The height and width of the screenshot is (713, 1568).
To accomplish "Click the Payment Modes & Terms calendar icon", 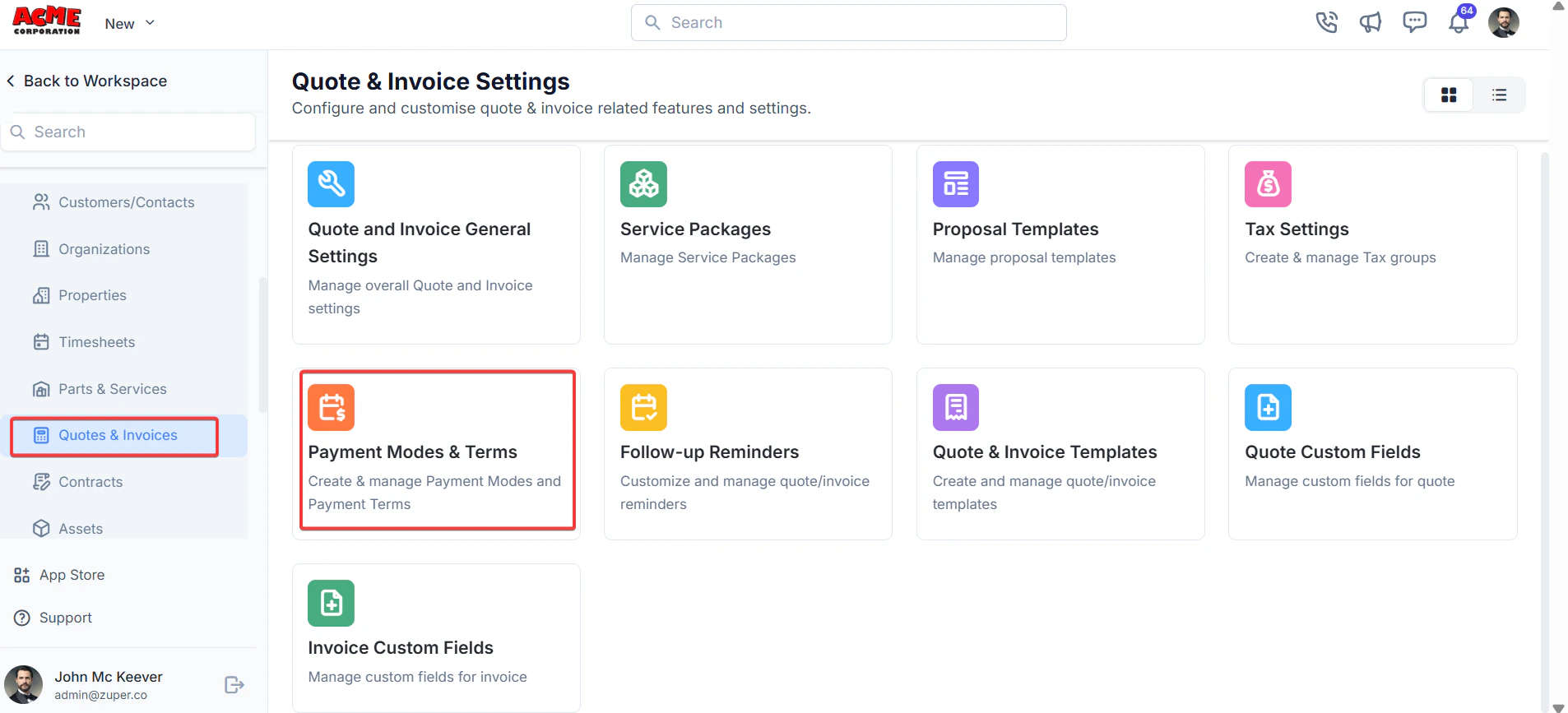I will coord(331,407).
